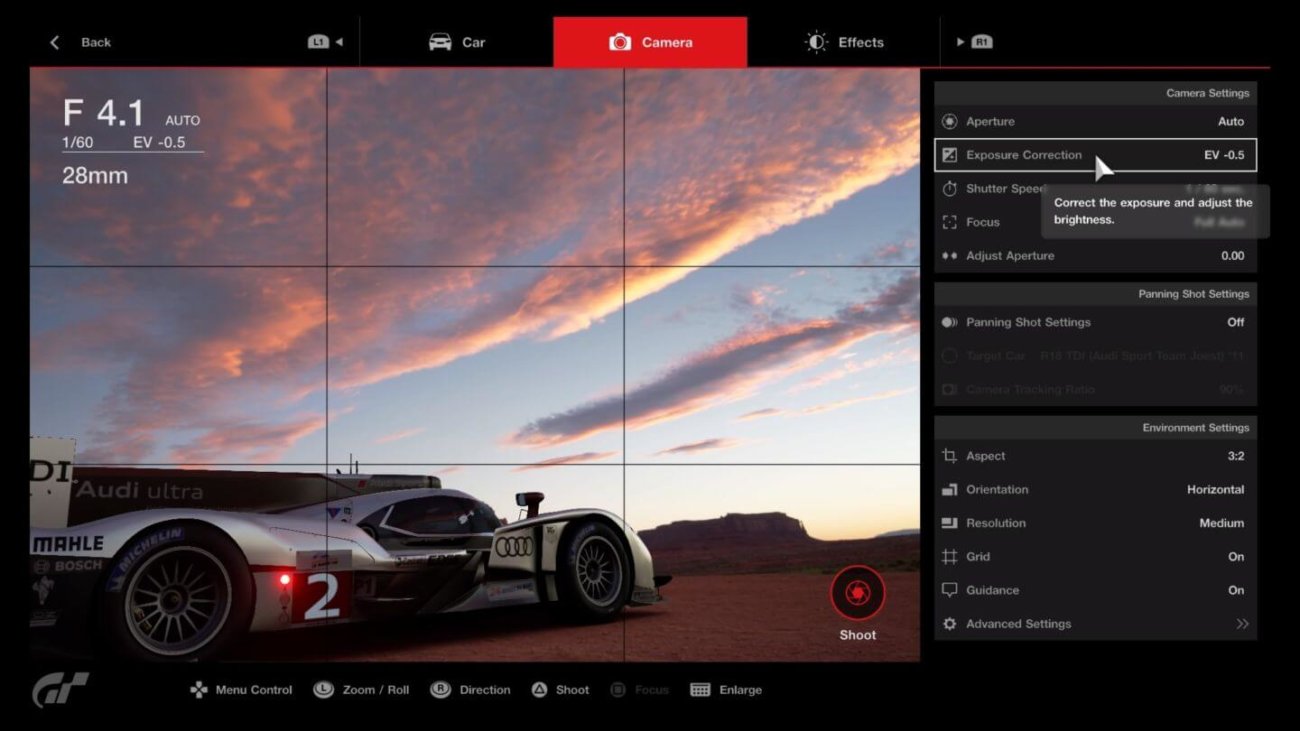1300x731 pixels.
Task: Click the Menu Control icon
Action: (199, 689)
